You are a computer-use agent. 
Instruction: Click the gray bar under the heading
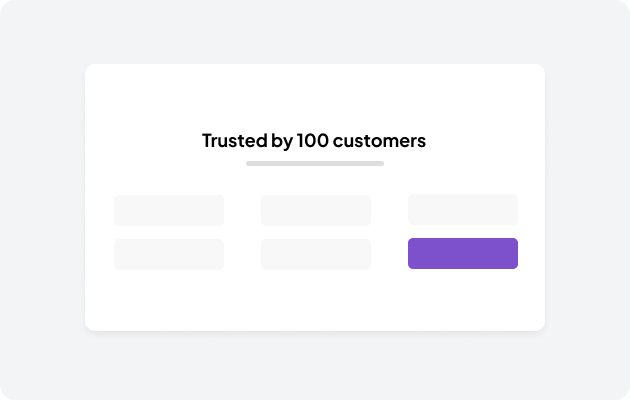click(x=314, y=163)
